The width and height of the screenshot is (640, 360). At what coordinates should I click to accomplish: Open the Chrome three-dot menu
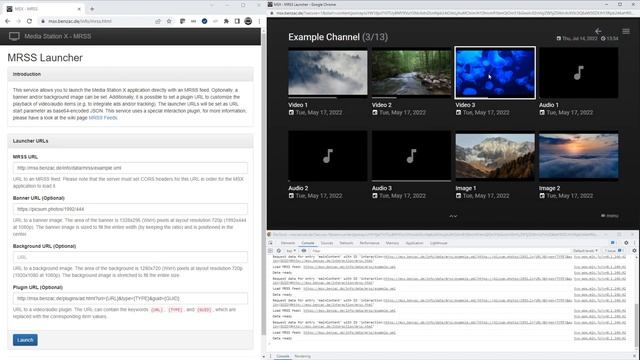click(x=259, y=21)
